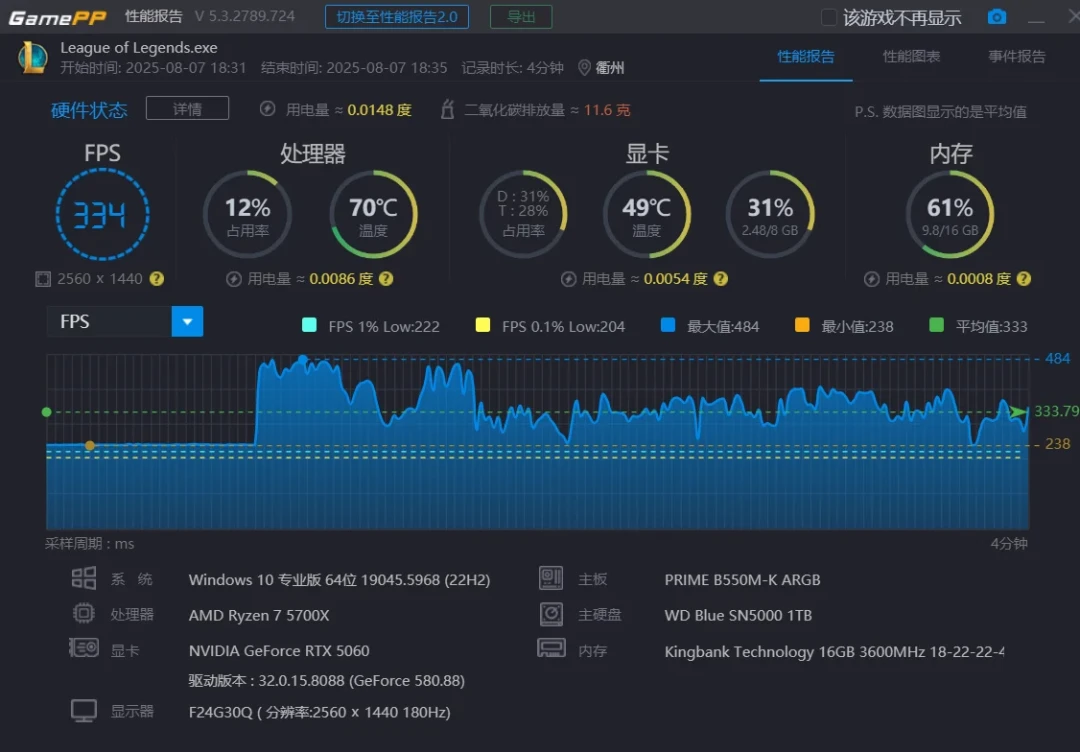The image size is (1080, 752).
Task: Click the 切换至性能报告2.0 button
Action: (397, 17)
